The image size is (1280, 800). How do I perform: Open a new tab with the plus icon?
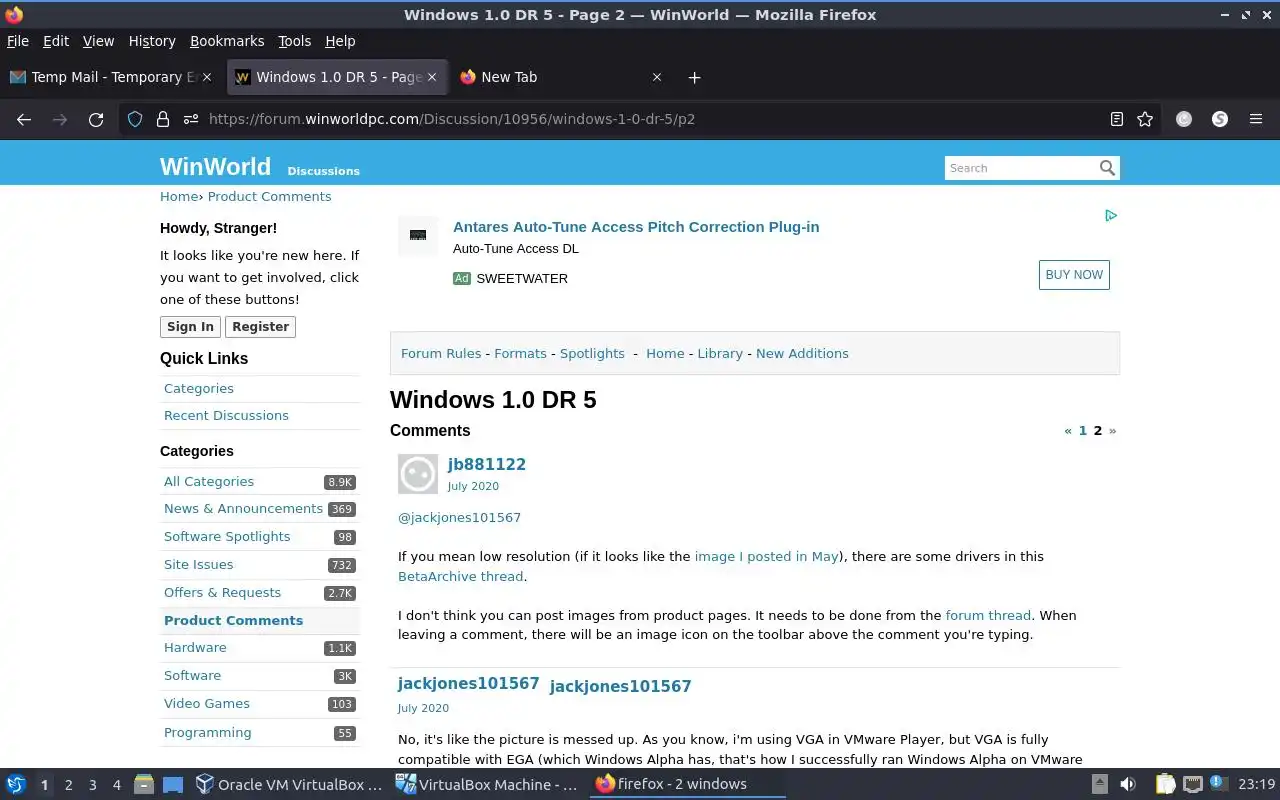click(x=694, y=77)
